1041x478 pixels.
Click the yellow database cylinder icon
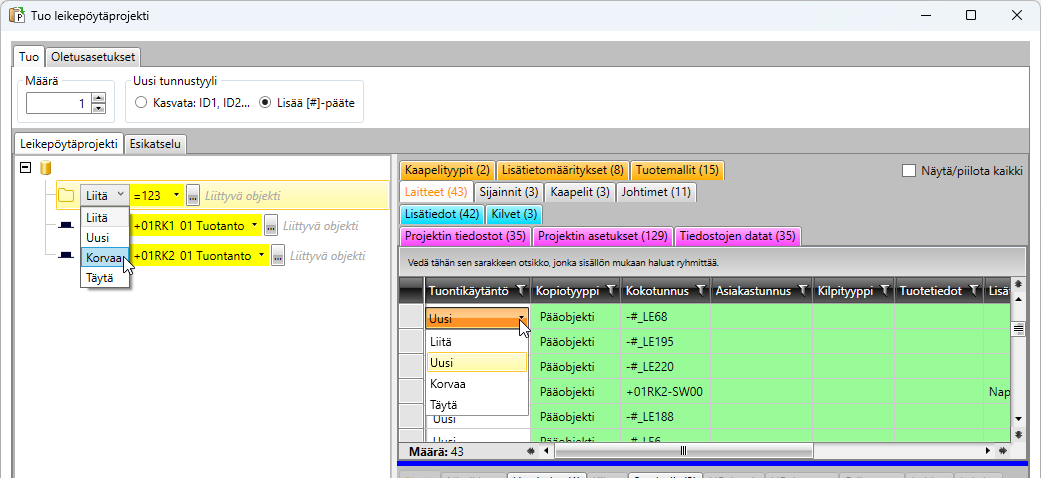pos(44,168)
